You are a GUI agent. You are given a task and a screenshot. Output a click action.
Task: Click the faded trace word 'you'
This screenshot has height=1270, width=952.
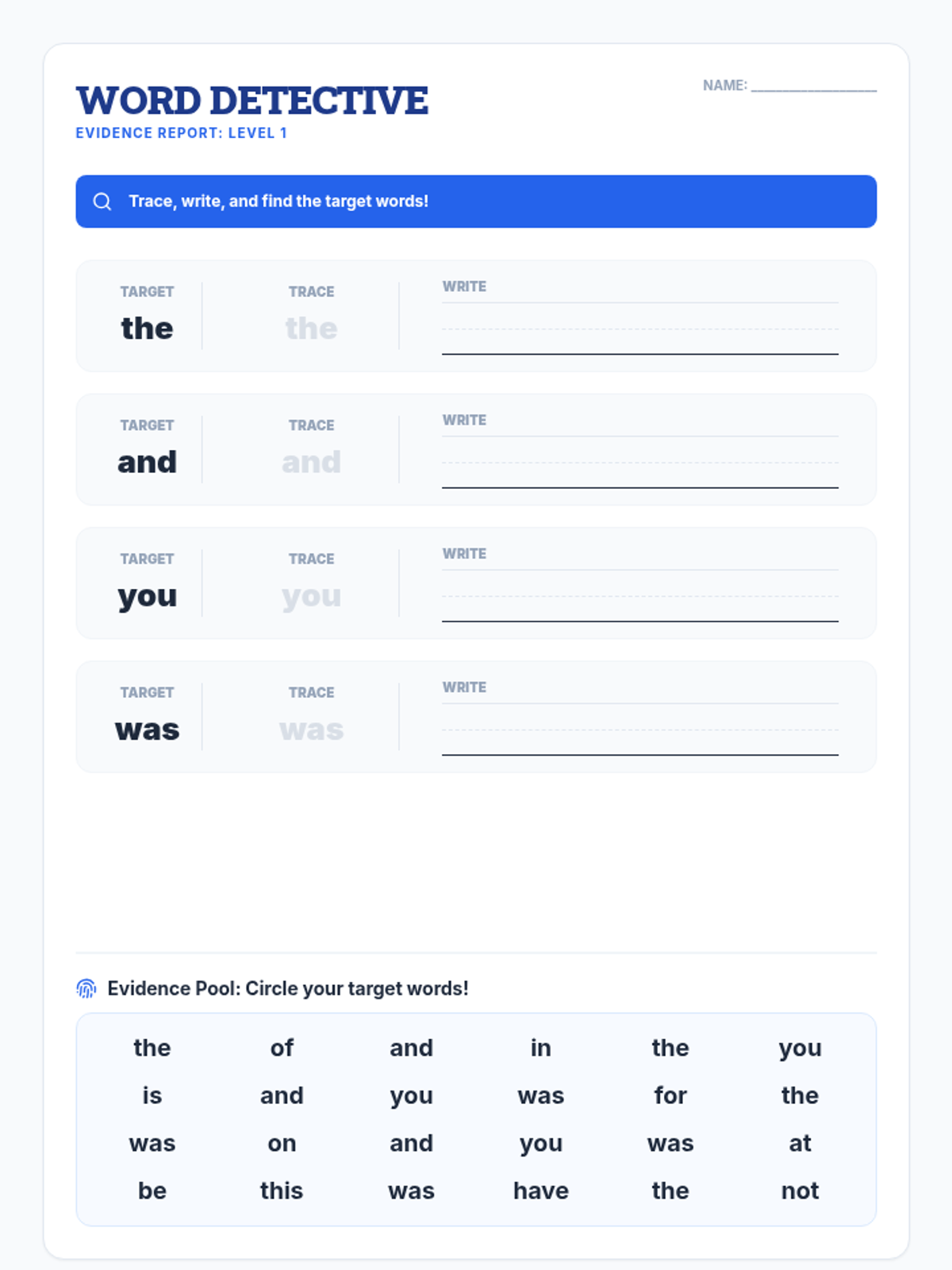(311, 596)
